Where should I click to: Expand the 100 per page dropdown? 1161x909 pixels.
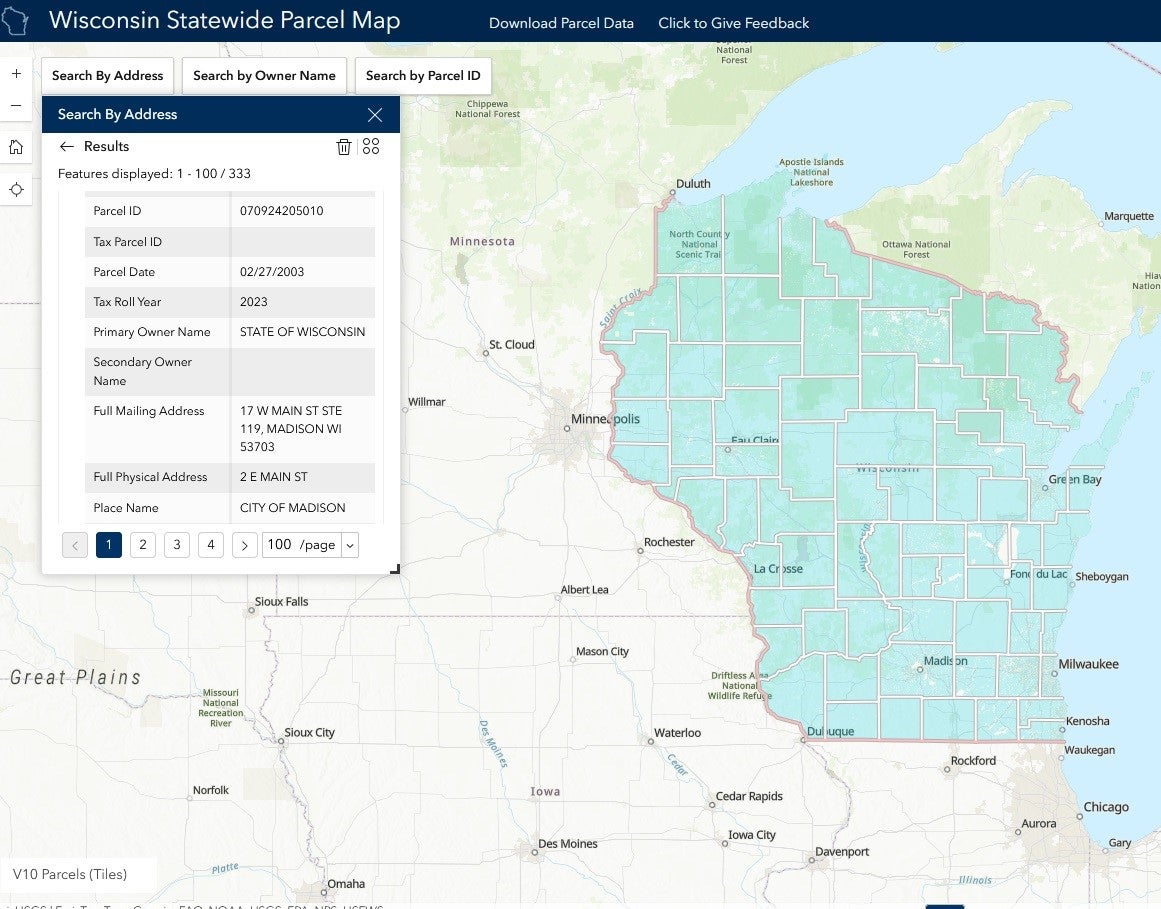click(x=349, y=545)
